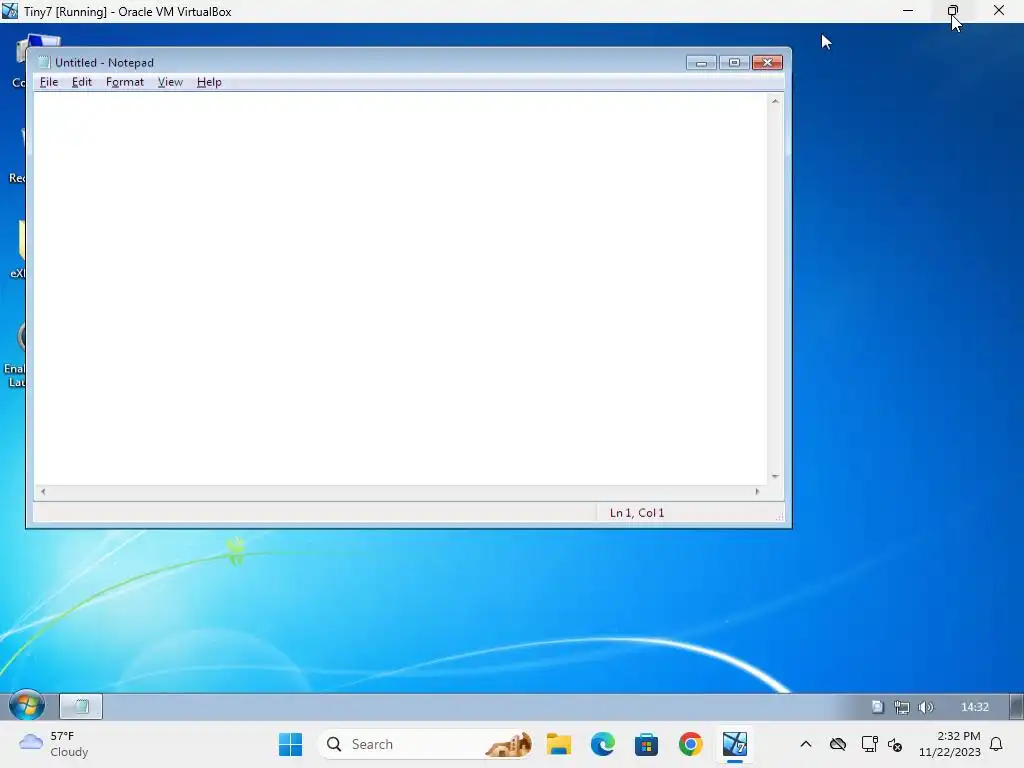This screenshot has height=768, width=1024.
Task: Close the Untitled Notepad window
Action: (767, 63)
